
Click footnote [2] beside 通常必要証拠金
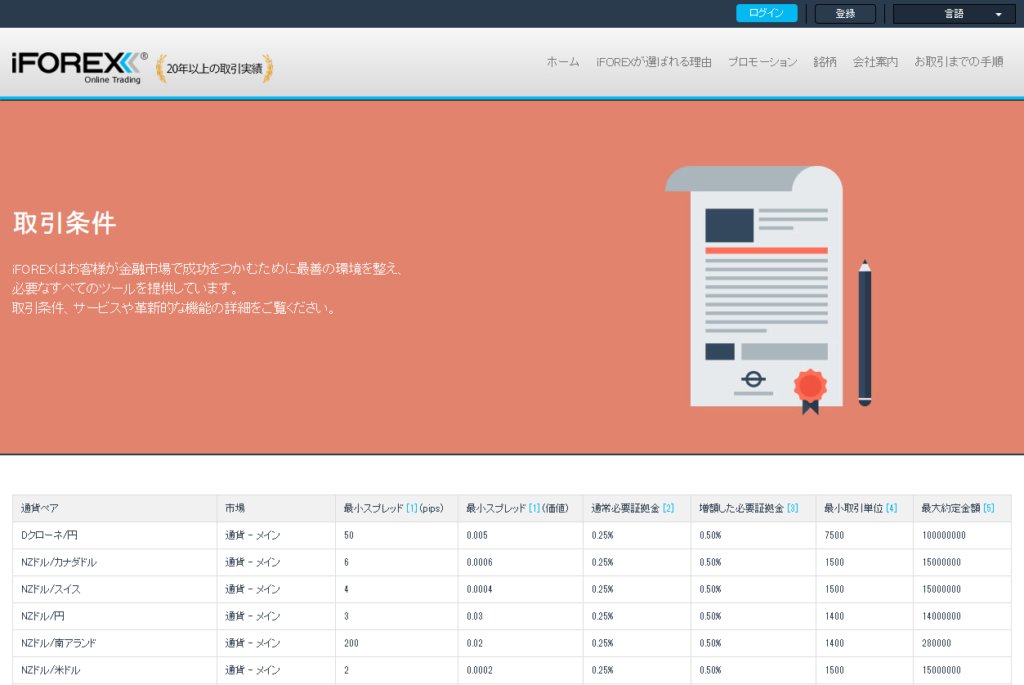pyautogui.click(x=668, y=508)
